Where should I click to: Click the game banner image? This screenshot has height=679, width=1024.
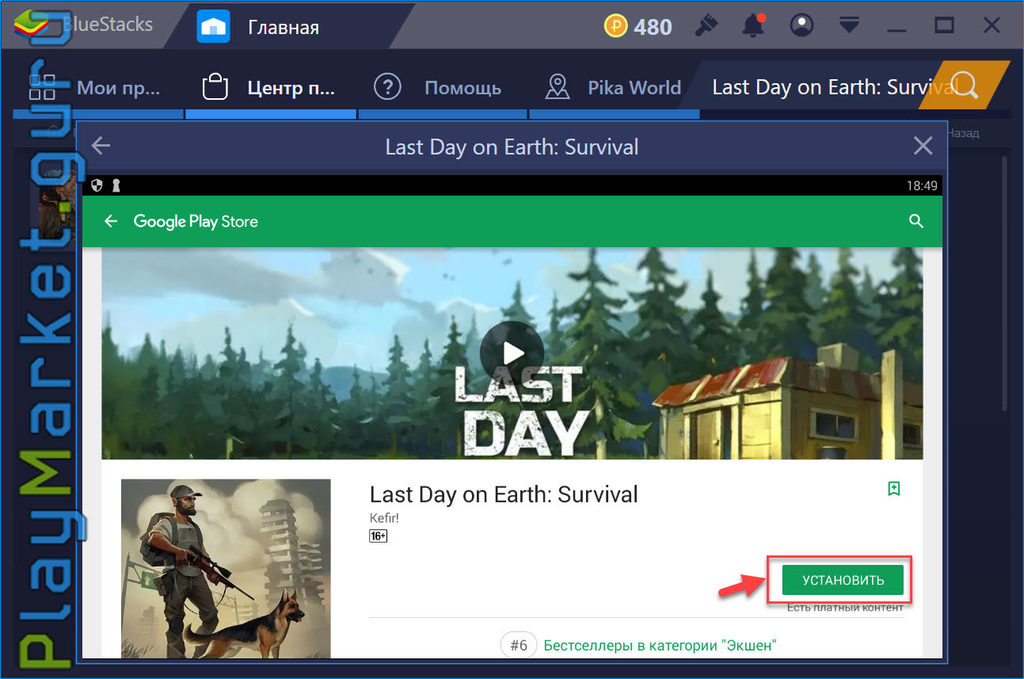click(512, 353)
